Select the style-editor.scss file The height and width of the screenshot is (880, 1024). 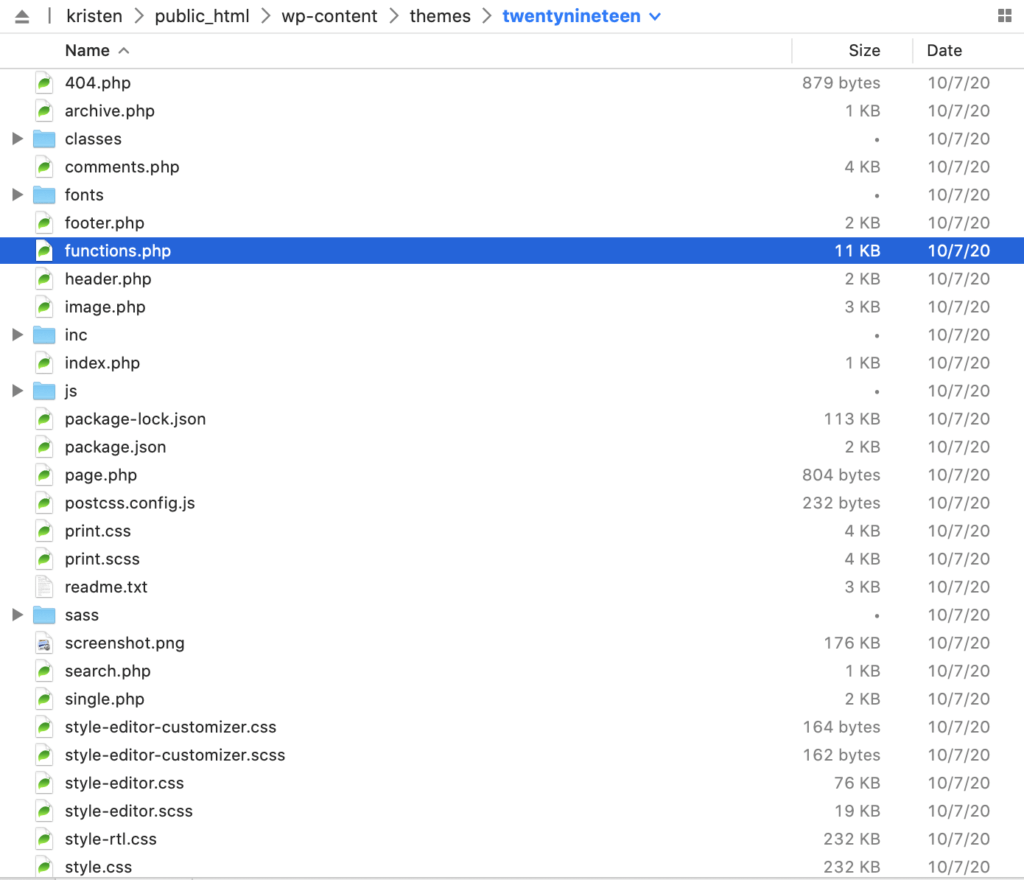129,811
